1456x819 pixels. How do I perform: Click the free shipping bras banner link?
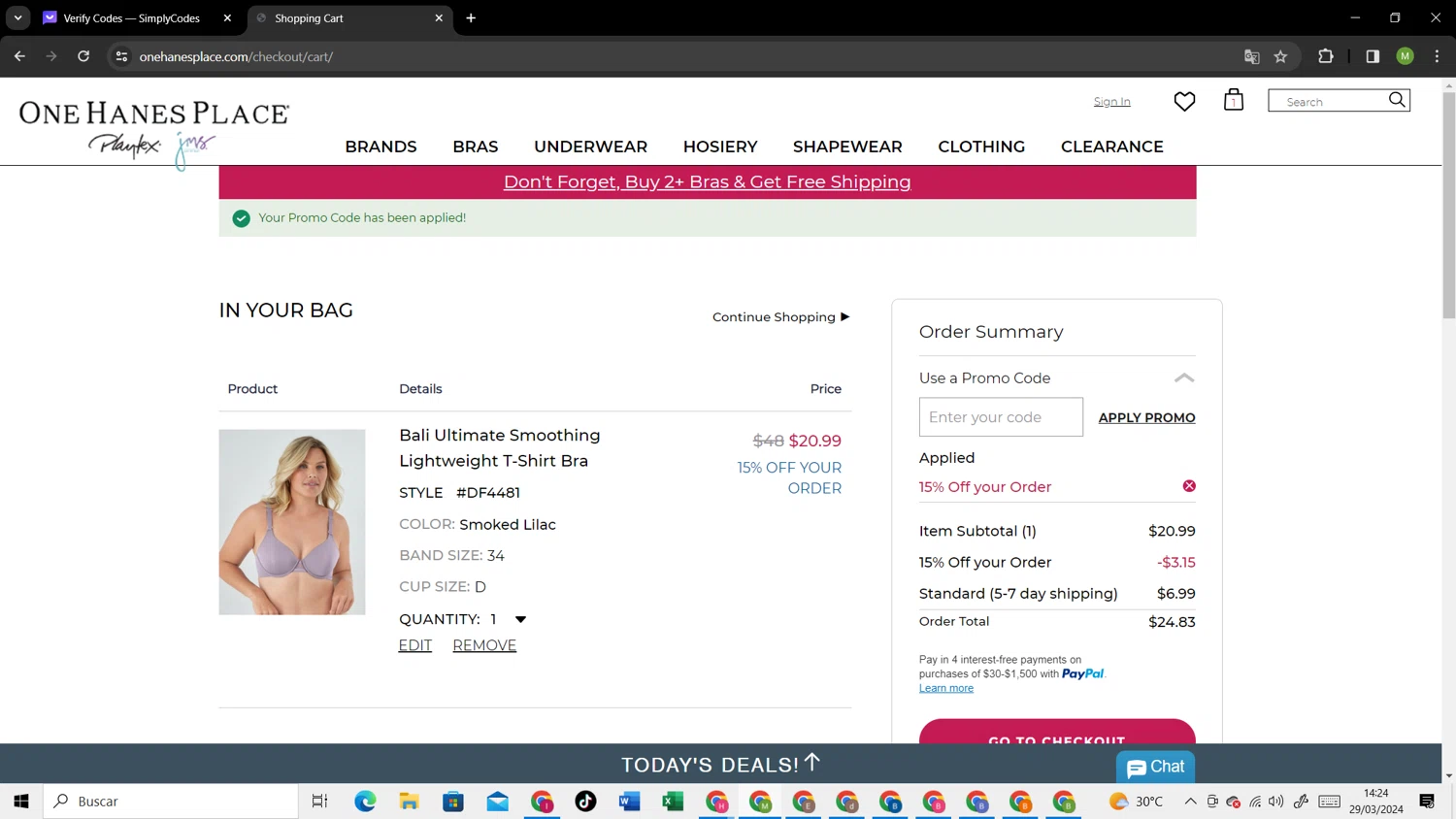(707, 181)
